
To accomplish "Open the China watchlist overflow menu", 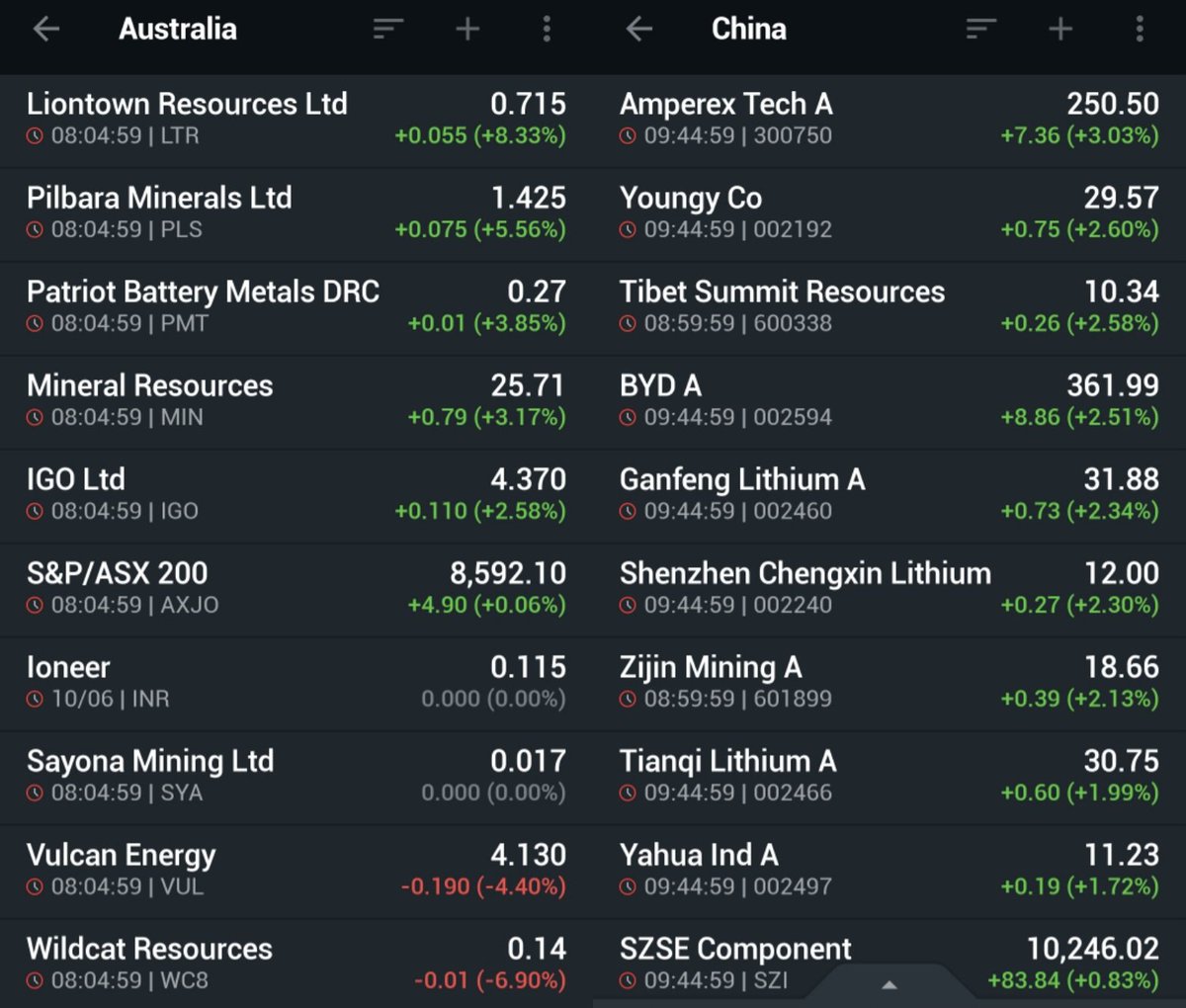I will [1140, 30].
